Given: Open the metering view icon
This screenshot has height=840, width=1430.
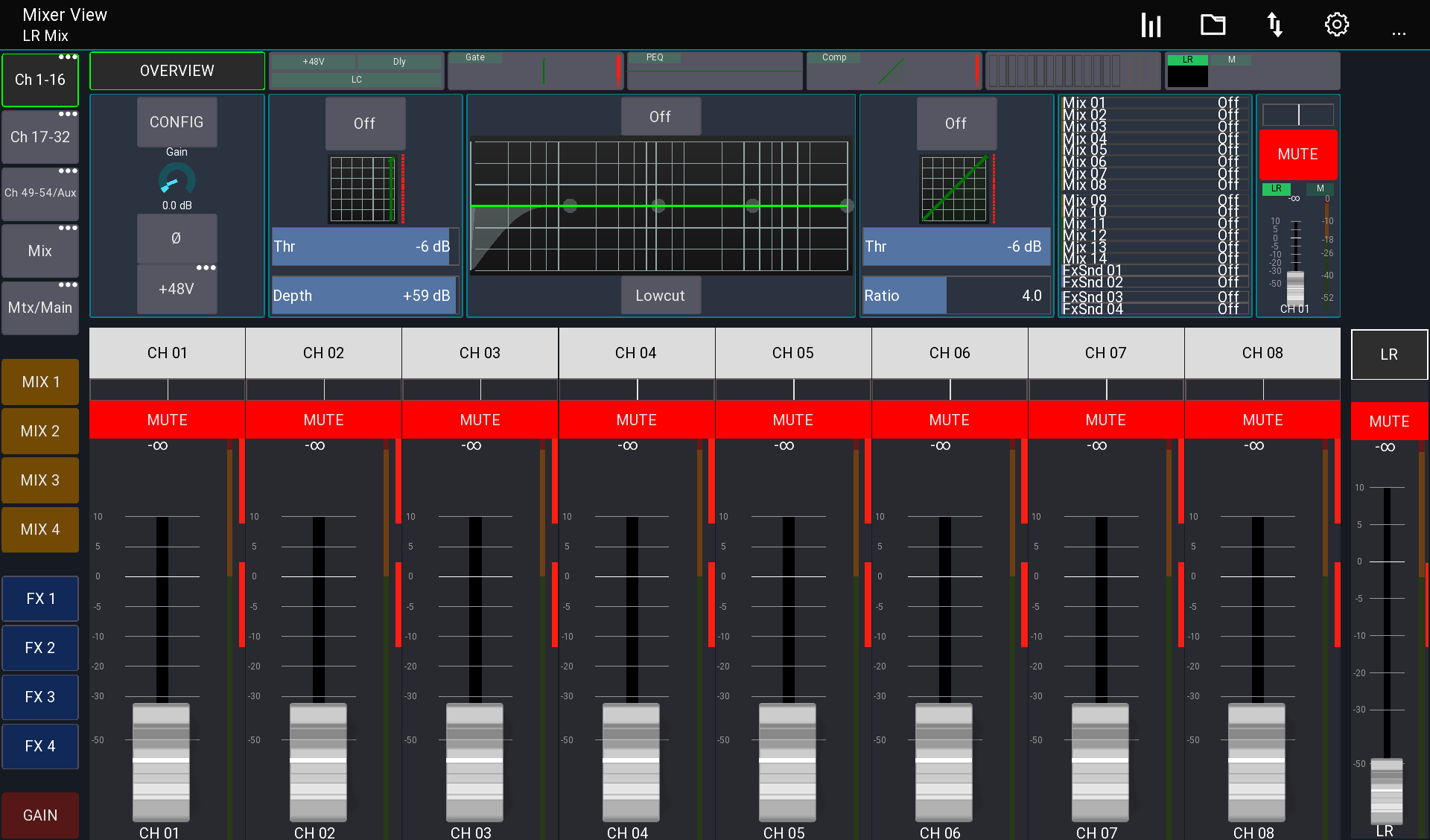Looking at the screenshot, I should tap(1151, 24).
